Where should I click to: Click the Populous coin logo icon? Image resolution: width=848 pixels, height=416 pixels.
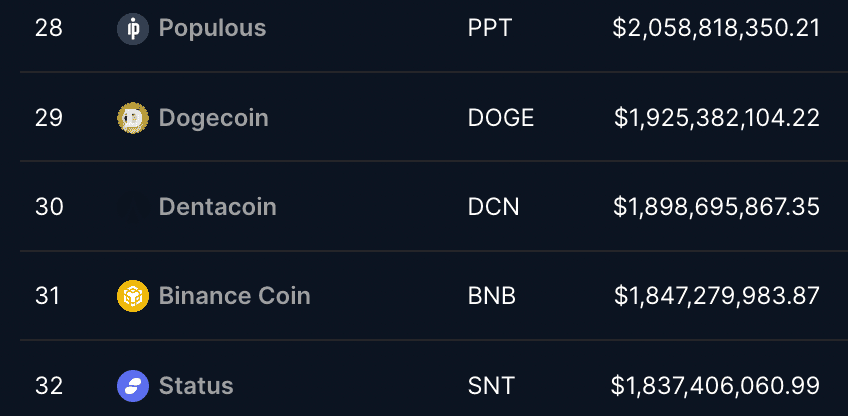133,29
